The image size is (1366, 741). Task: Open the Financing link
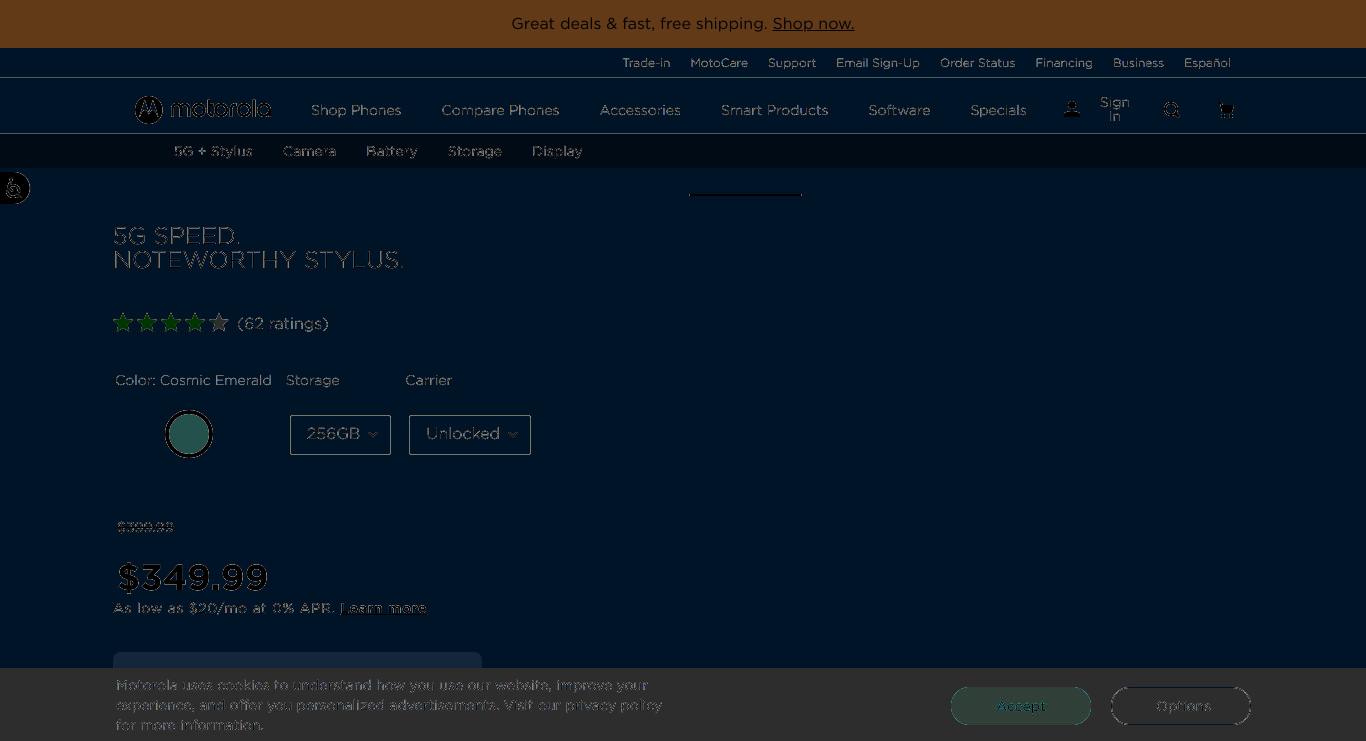coord(1064,63)
